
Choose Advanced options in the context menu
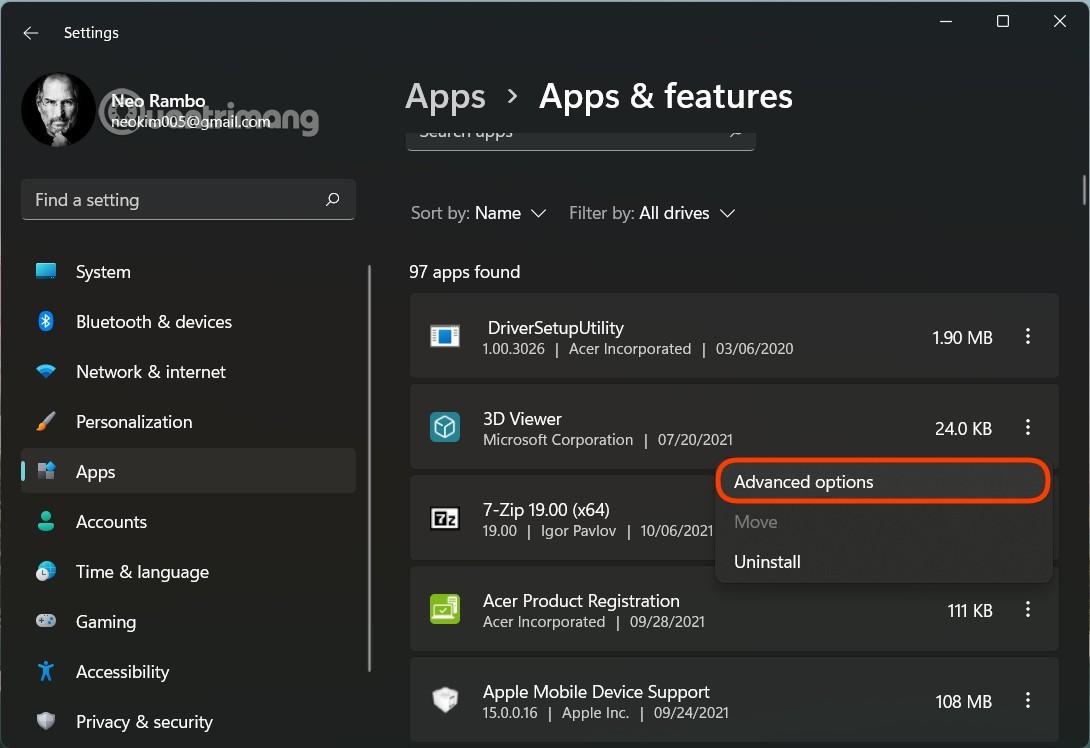pos(803,482)
